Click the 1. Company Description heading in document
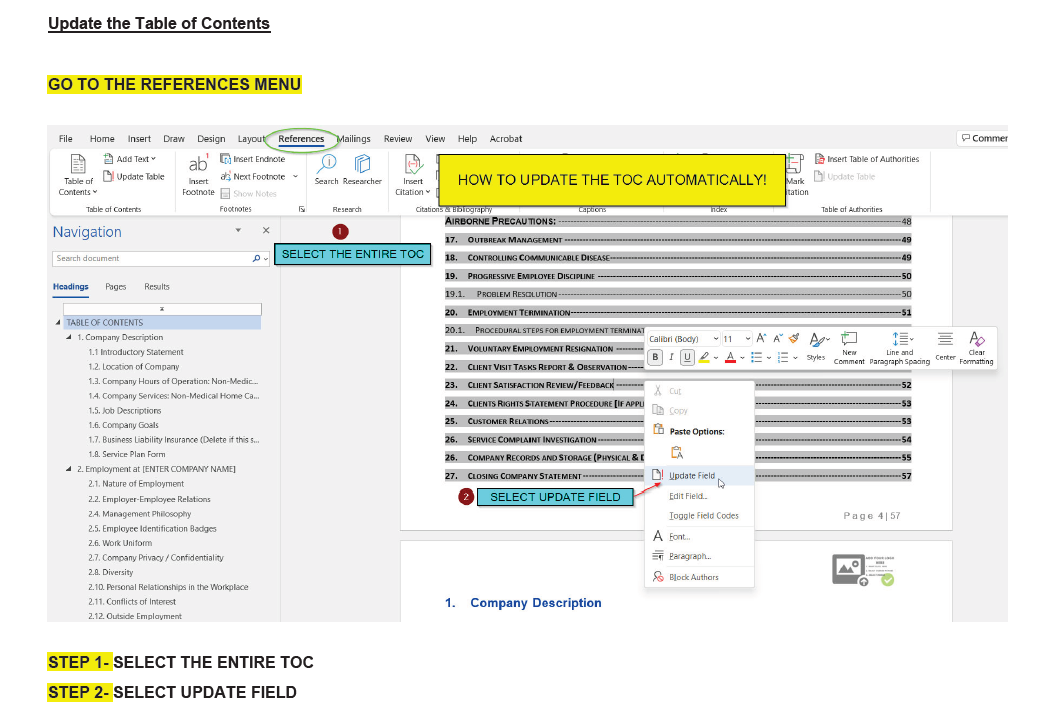This screenshot has width=1054, height=719. coord(523,603)
